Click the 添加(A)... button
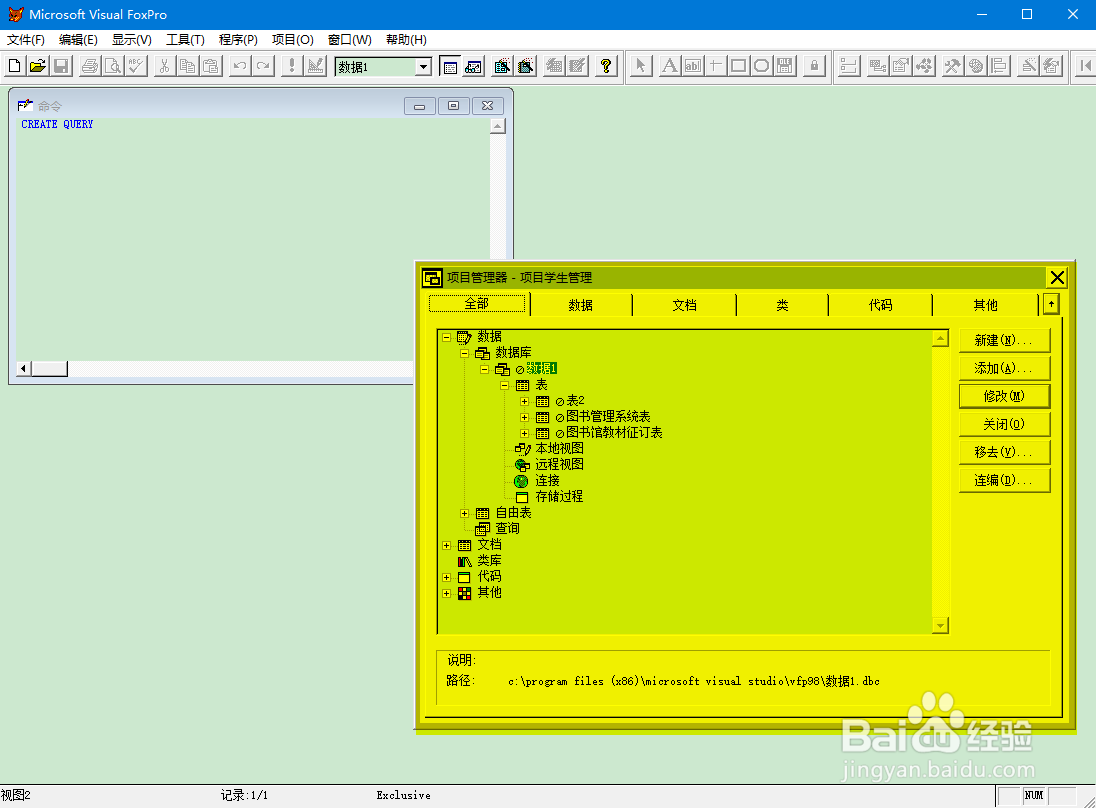 pyautogui.click(x=1004, y=368)
